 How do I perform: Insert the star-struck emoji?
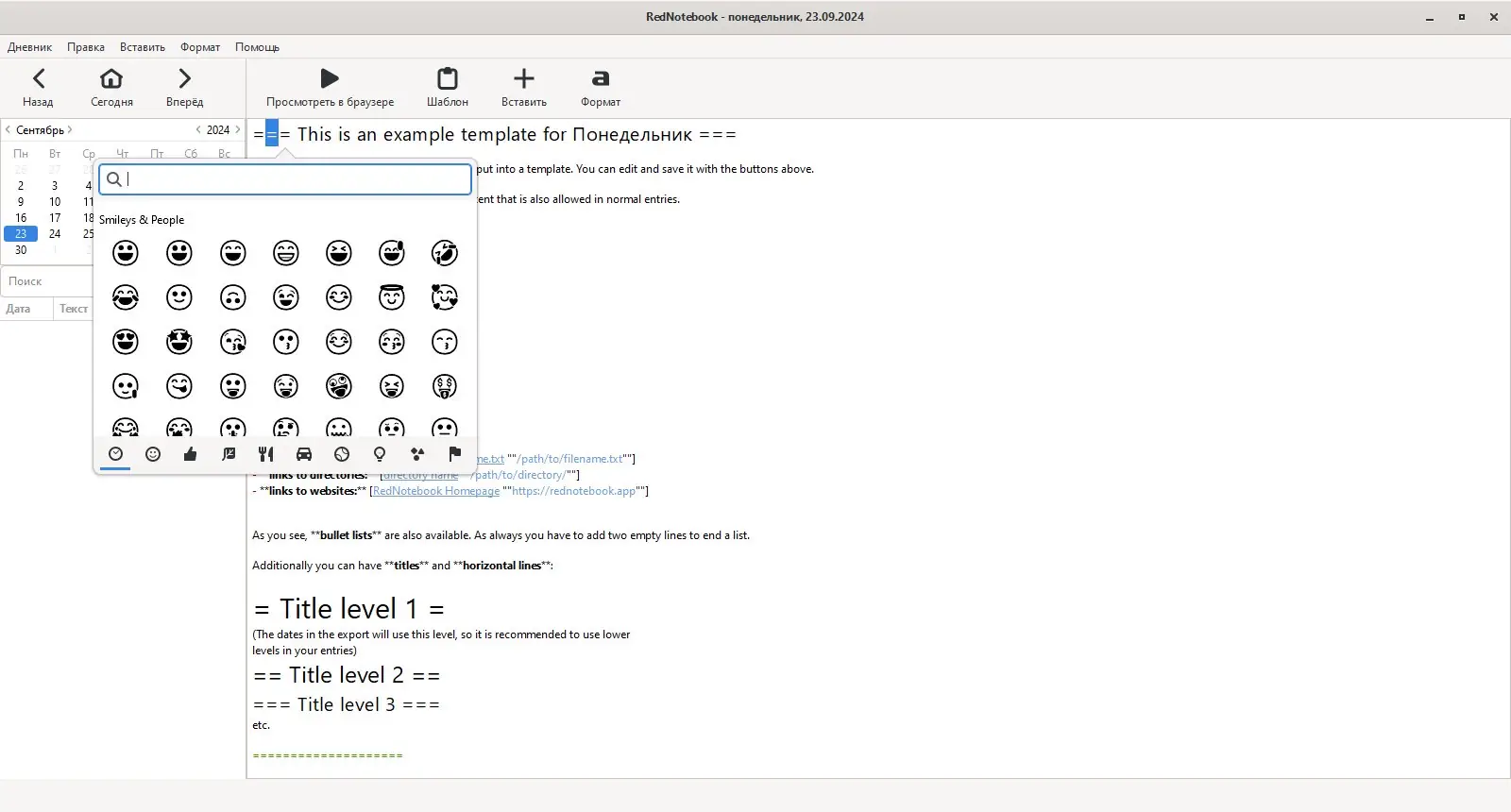[x=179, y=341]
